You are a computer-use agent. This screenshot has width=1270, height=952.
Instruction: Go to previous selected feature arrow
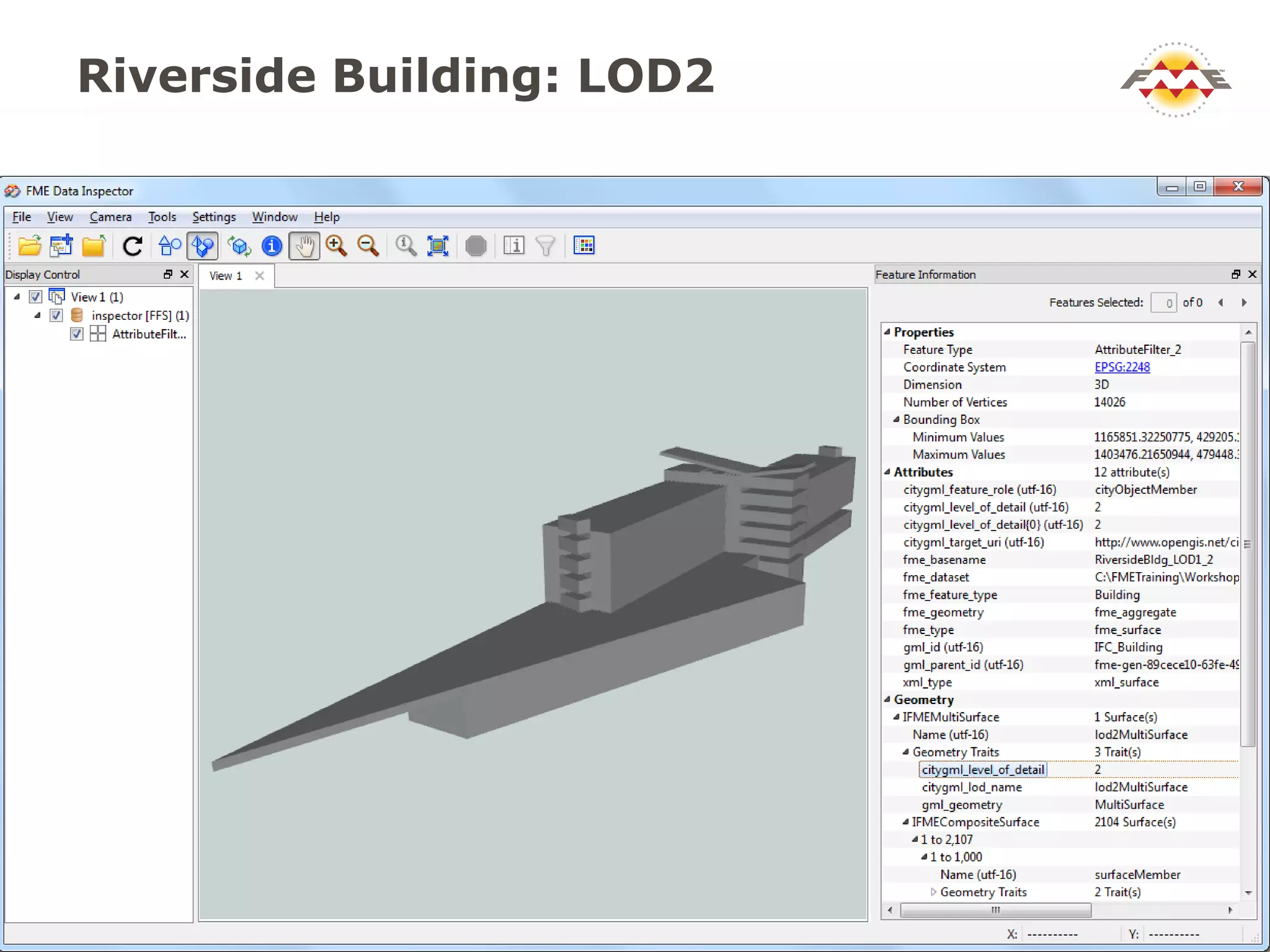pyautogui.click(x=1221, y=302)
